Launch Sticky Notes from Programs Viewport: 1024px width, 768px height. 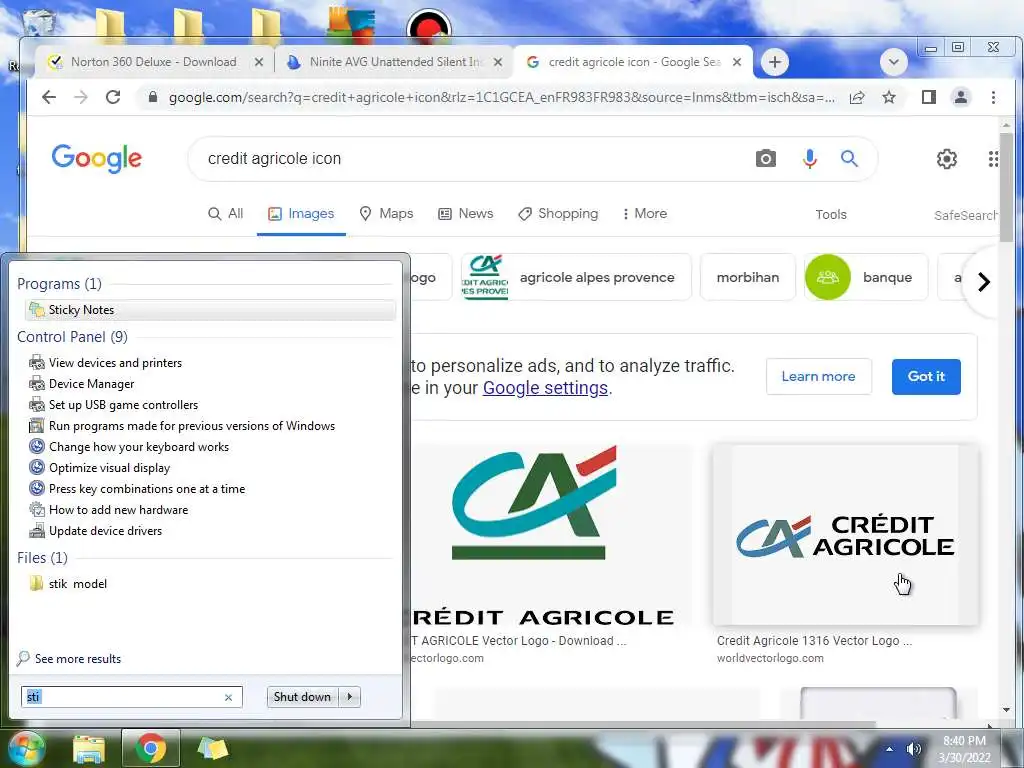(x=210, y=310)
